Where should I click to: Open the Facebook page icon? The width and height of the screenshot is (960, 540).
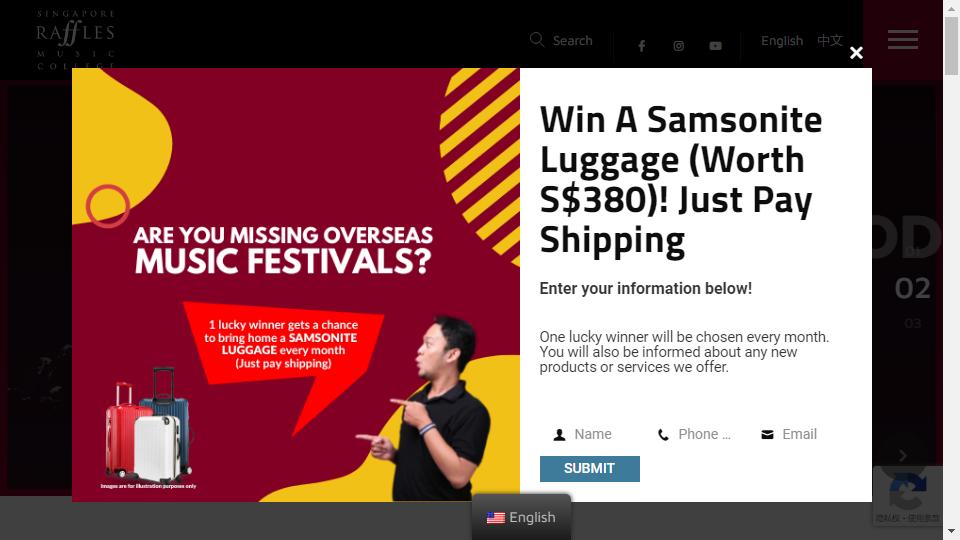tap(642, 46)
